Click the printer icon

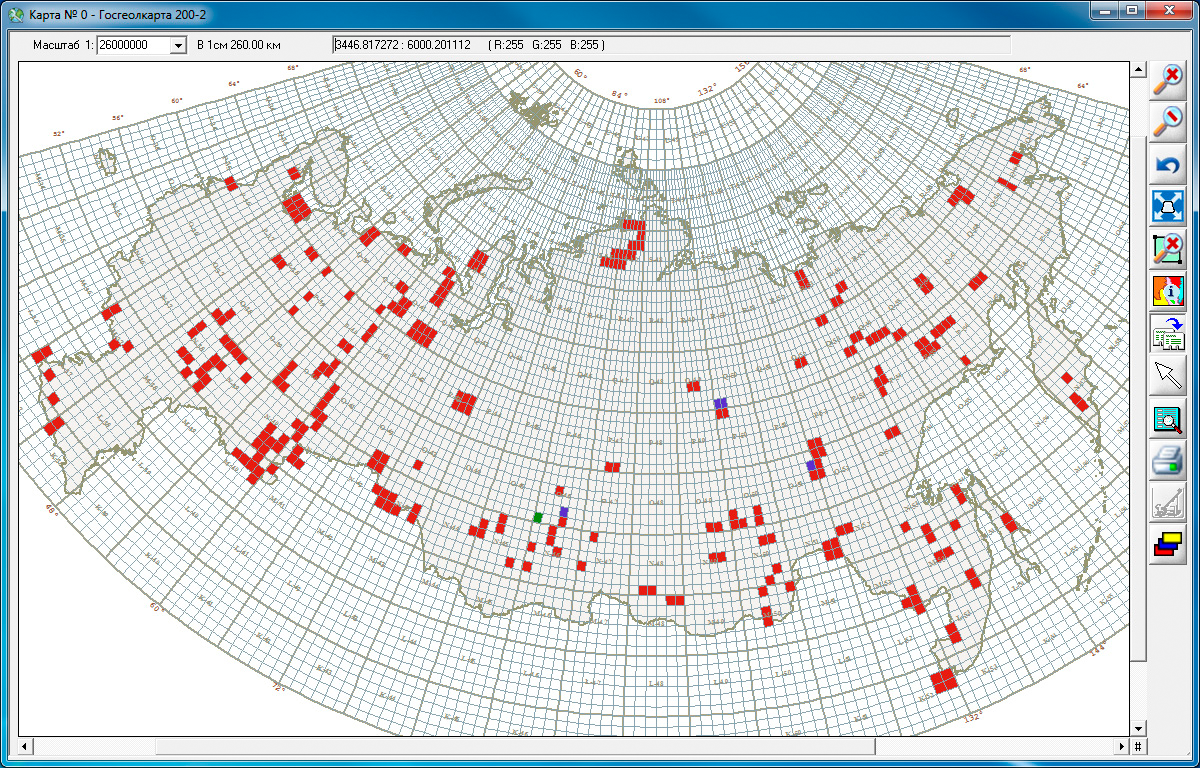1167,460
